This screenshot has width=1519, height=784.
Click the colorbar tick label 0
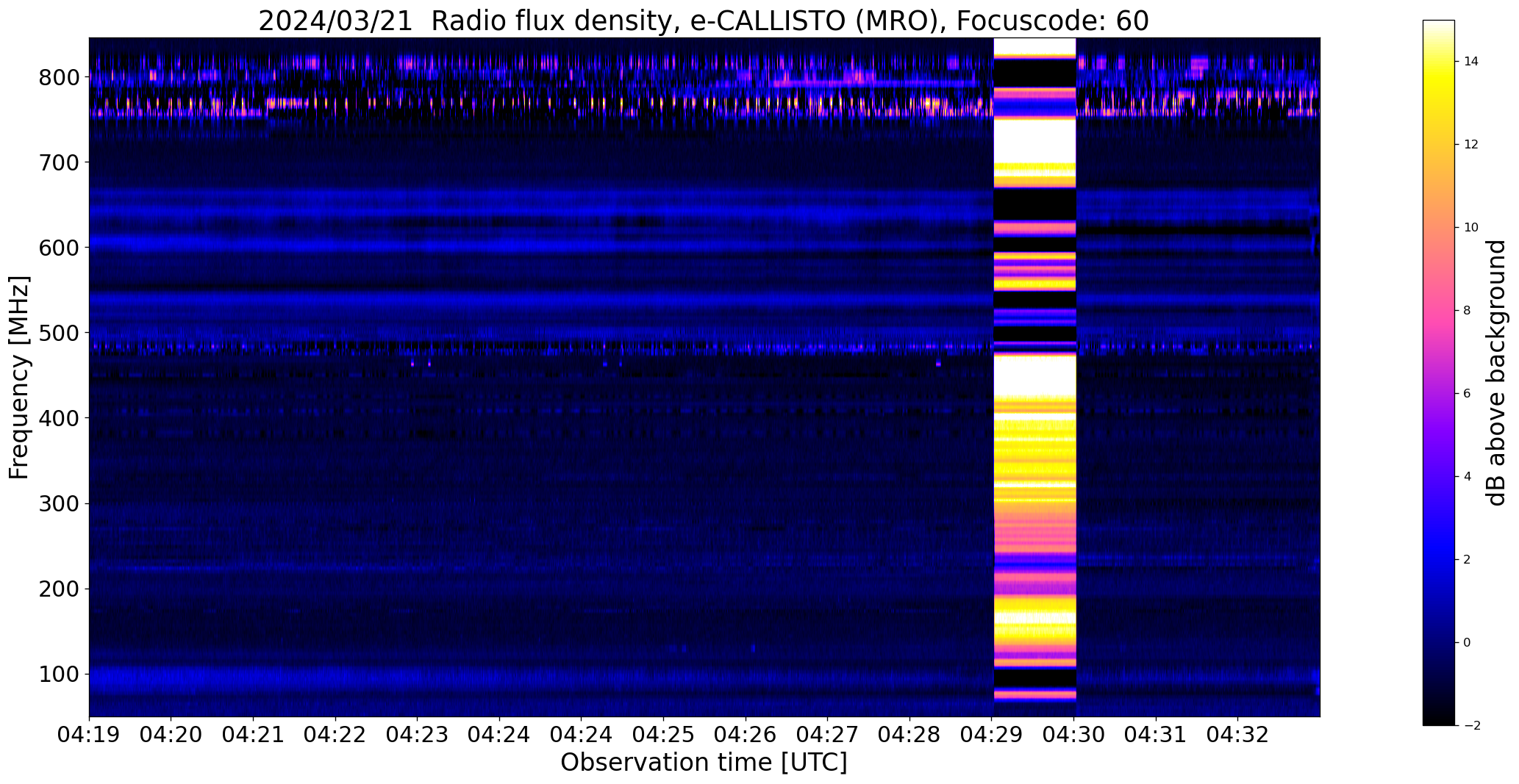(x=1468, y=642)
